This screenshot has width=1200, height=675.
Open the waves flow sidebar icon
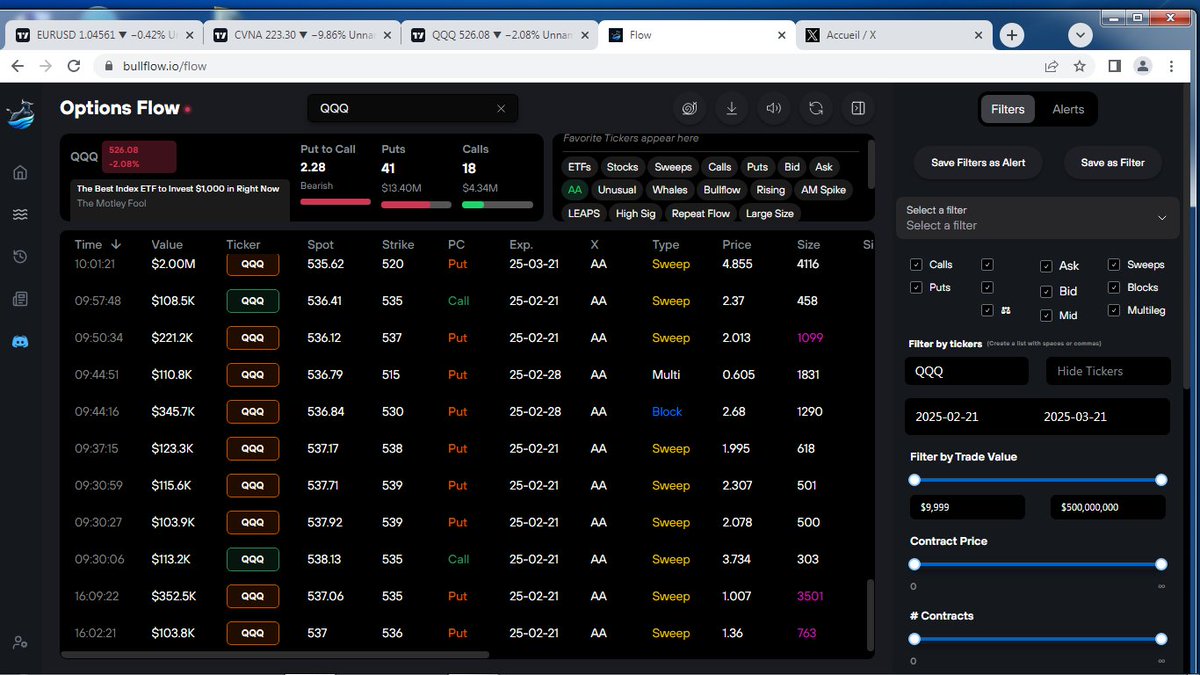(20, 215)
